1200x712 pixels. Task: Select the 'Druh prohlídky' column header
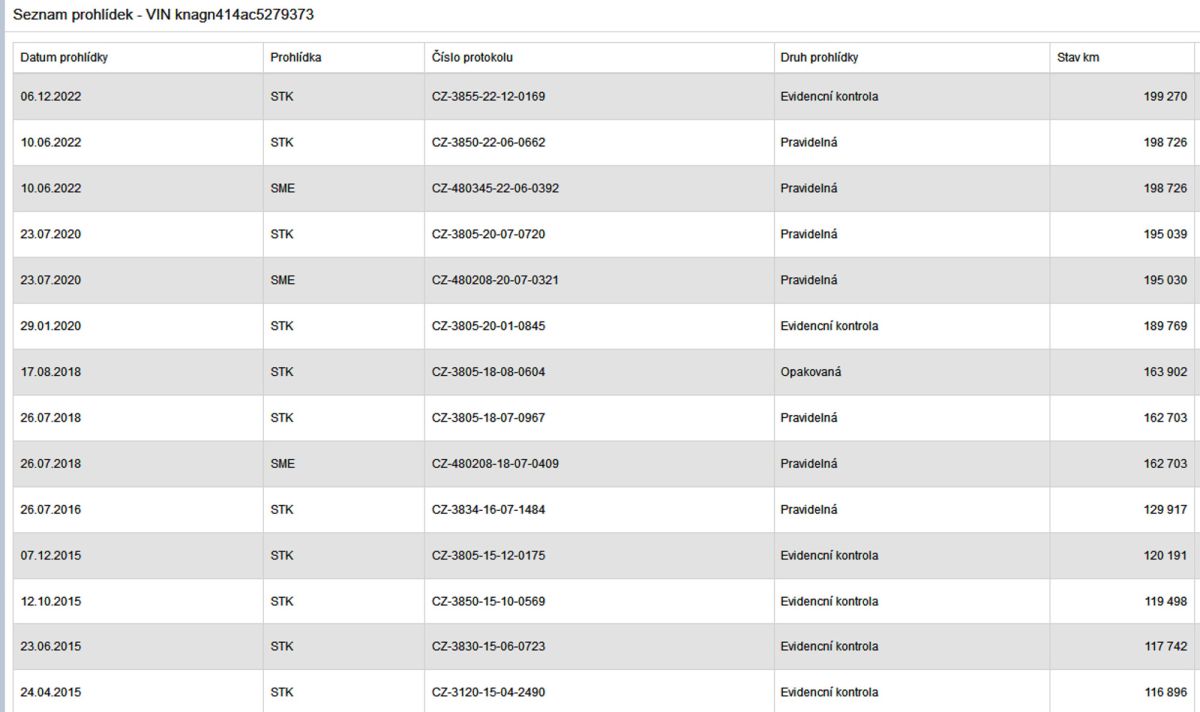click(x=819, y=58)
